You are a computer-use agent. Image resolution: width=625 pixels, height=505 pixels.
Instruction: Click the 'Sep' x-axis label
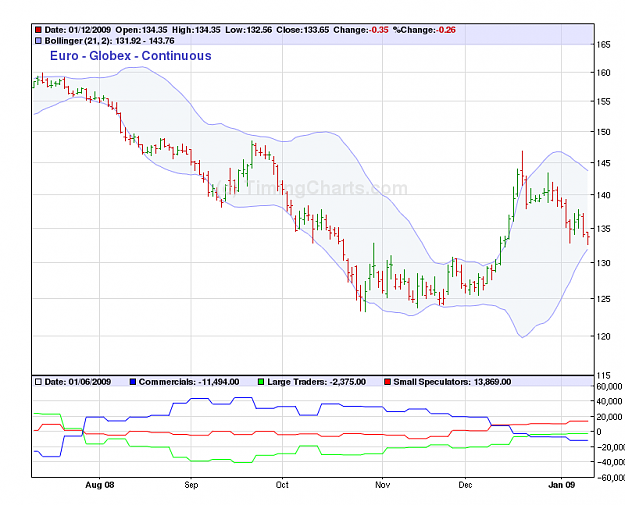tap(191, 485)
